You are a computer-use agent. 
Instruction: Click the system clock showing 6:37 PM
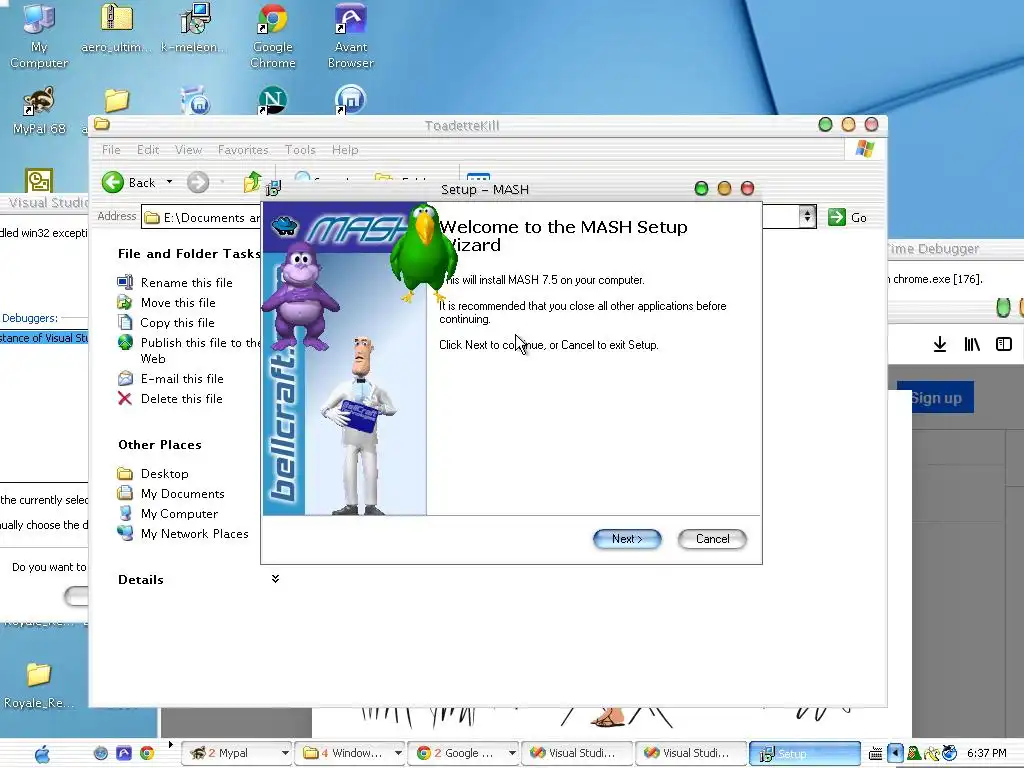[x=986, y=753]
